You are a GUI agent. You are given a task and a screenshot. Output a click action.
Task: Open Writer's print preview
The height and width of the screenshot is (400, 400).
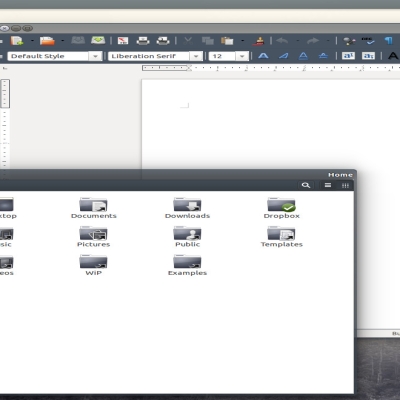(163, 41)
